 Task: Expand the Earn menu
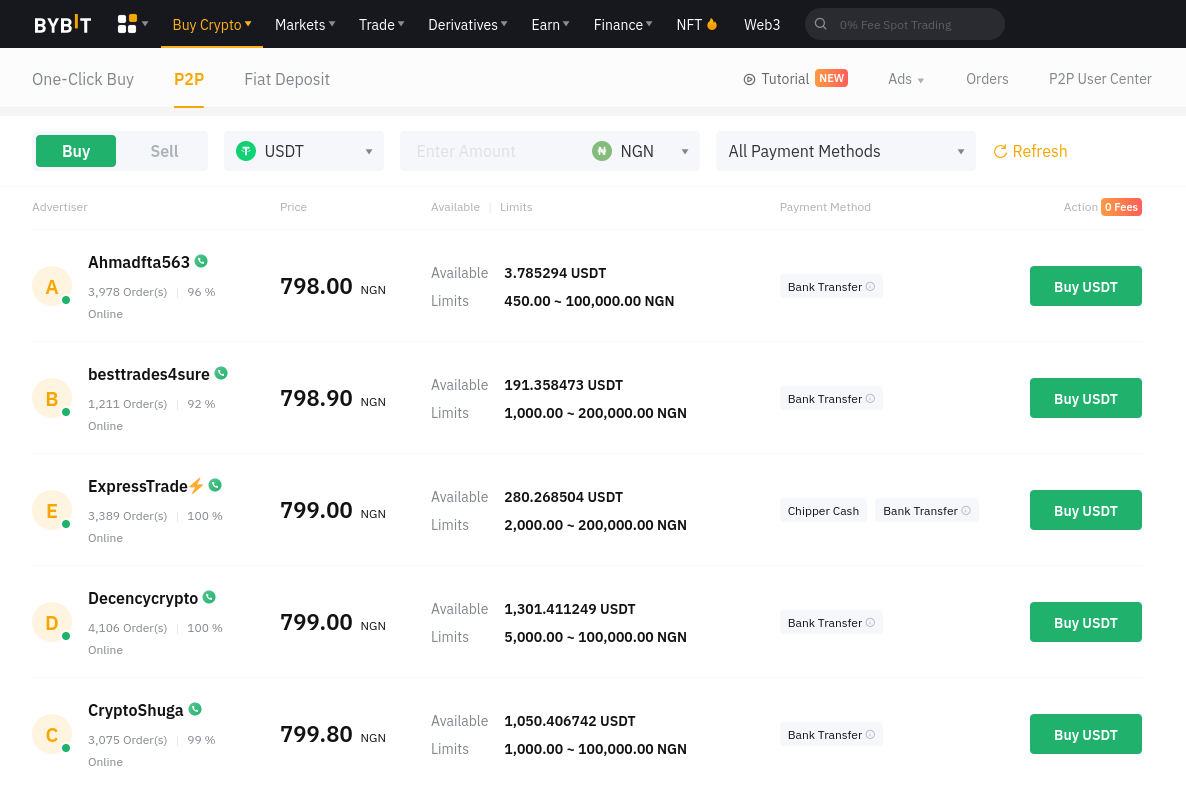coord(550,25)
